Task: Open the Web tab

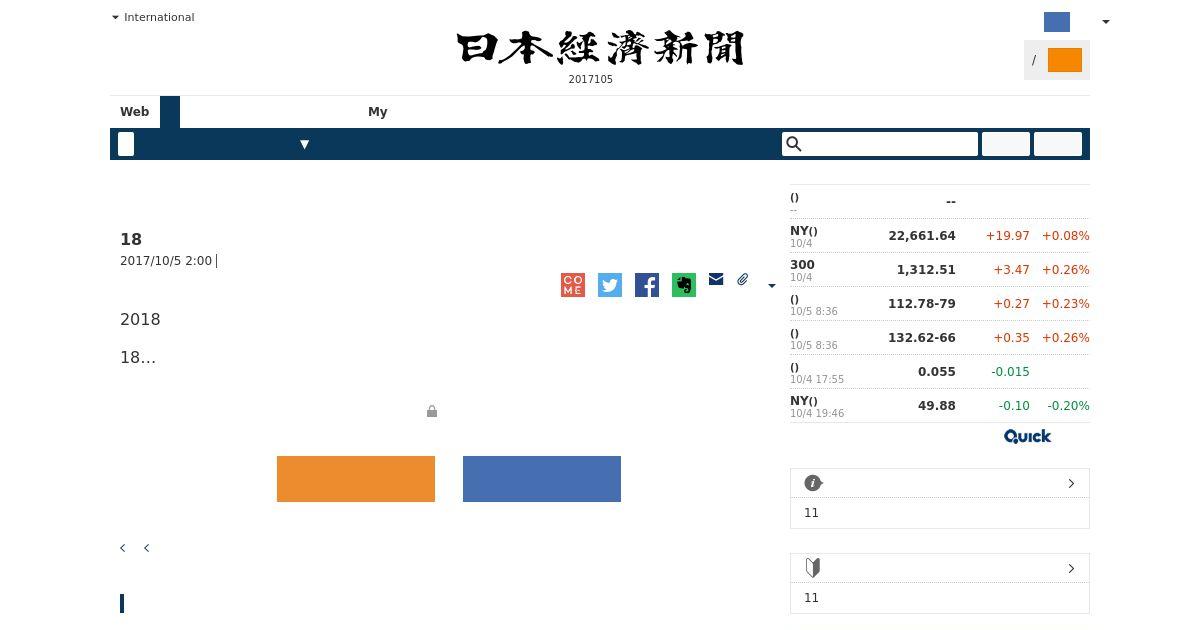Action: tap(135, 112)
